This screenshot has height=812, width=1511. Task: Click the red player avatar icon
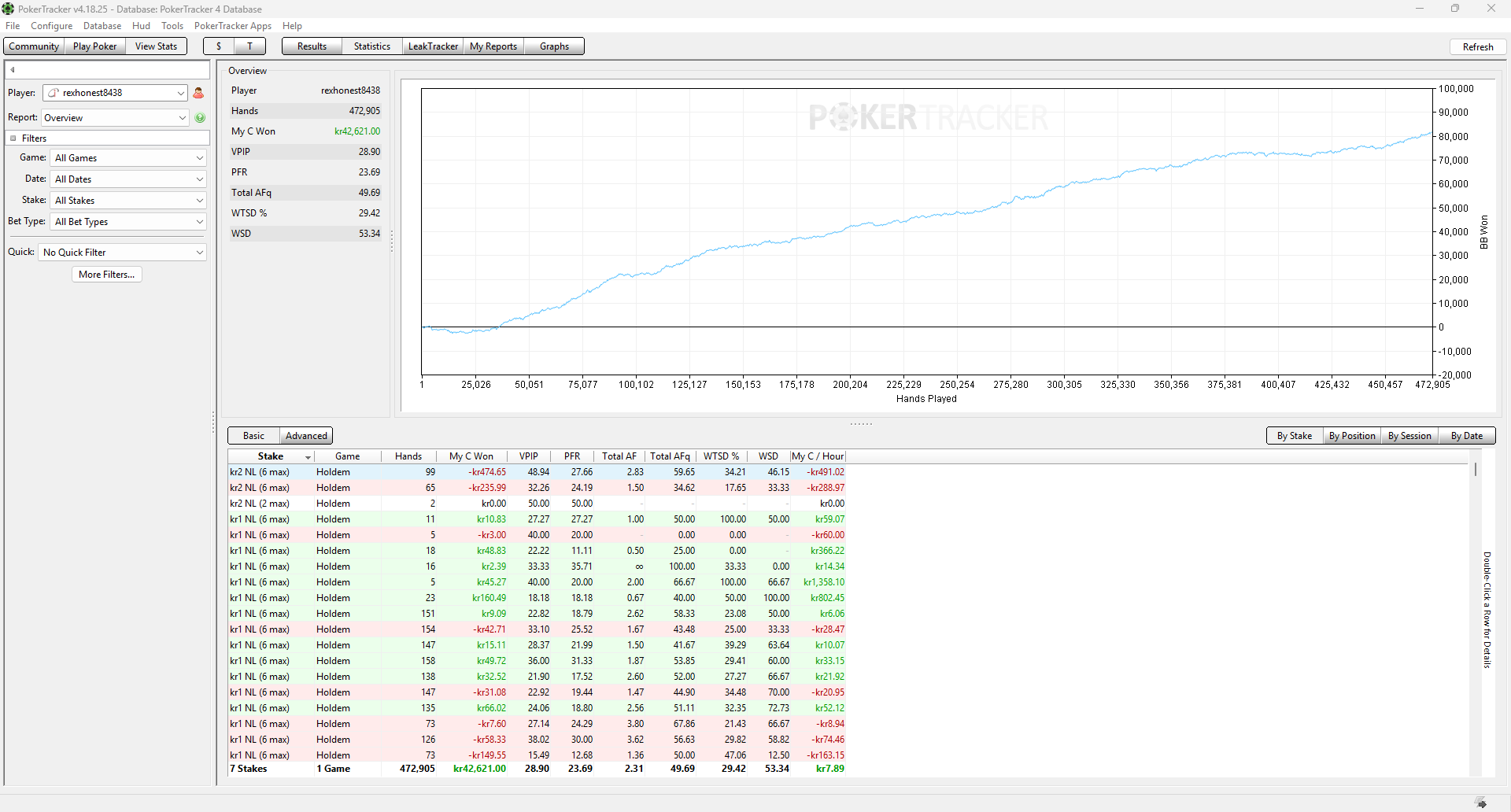pyautogui.click(x=198, y=93)
